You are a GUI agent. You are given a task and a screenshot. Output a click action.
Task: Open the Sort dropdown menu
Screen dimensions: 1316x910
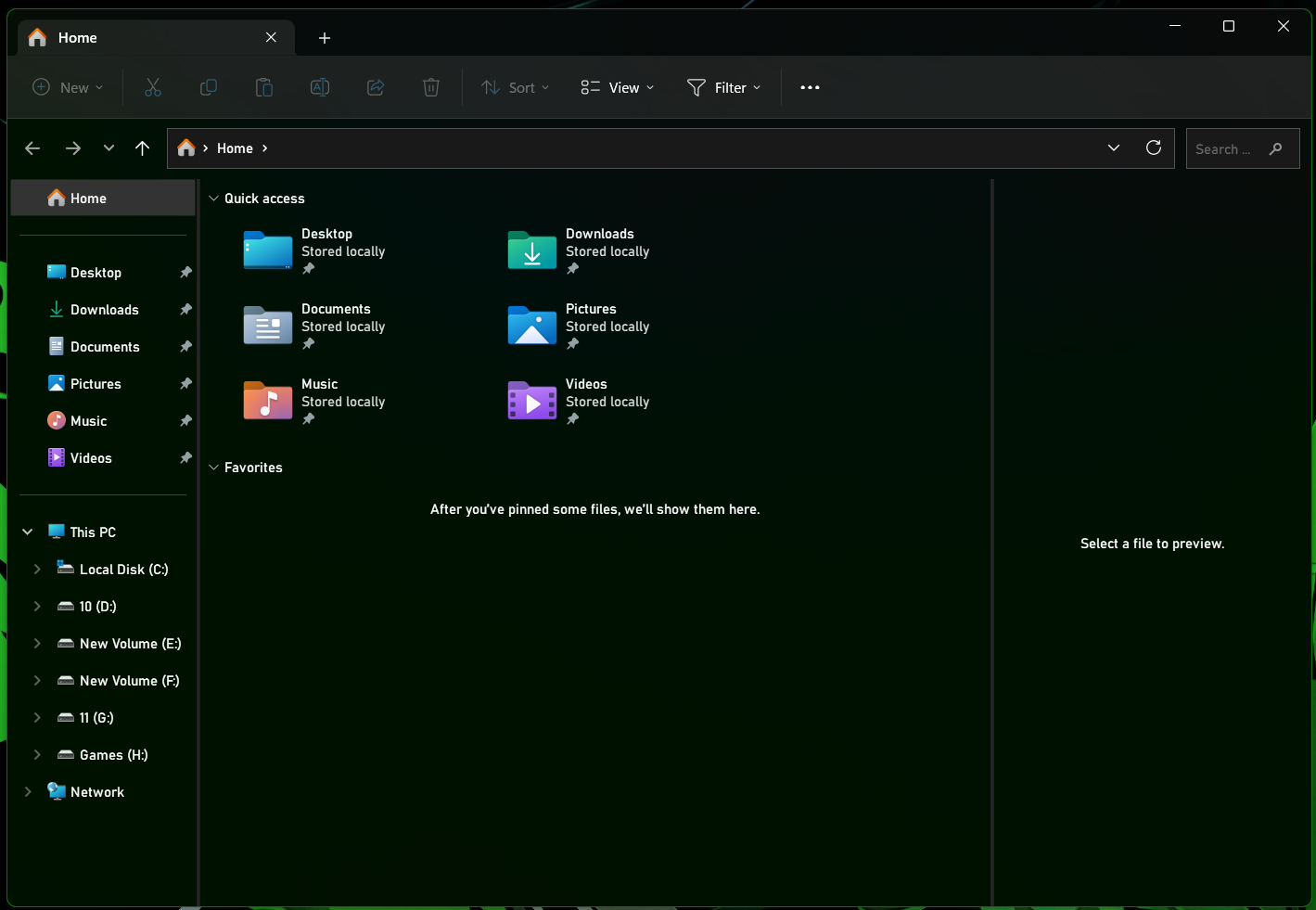coord(516,87)
